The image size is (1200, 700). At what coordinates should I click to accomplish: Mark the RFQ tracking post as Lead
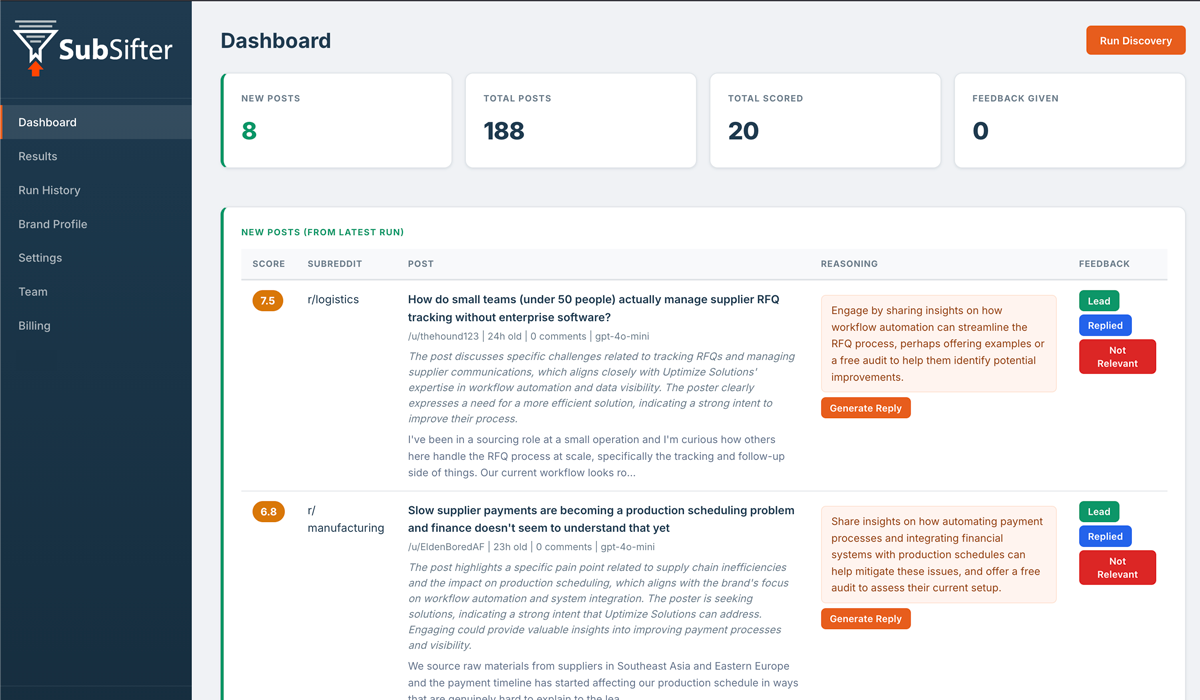click(1098, 300)
